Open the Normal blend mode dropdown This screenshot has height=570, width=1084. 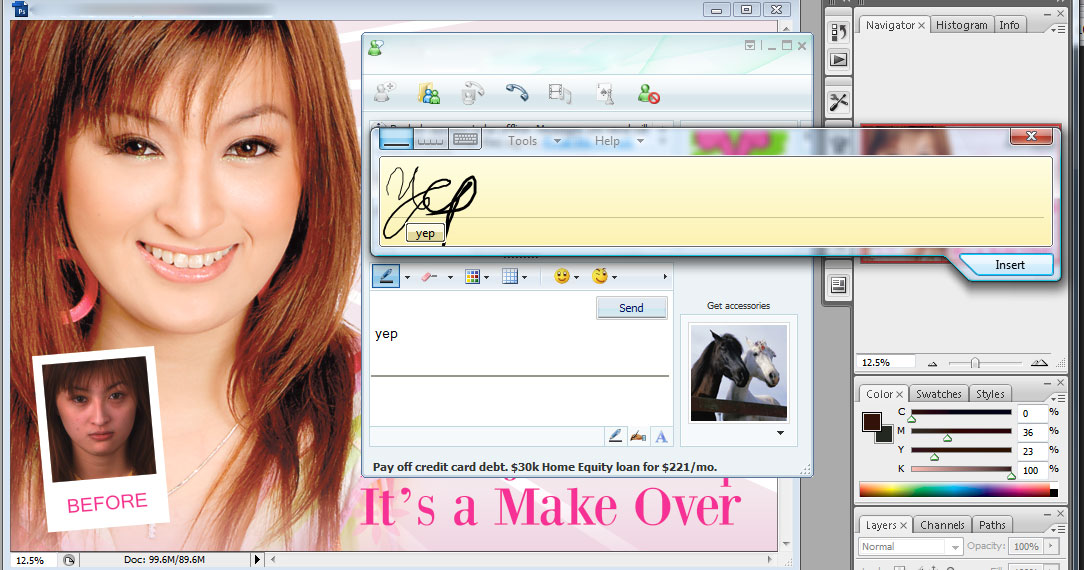(910, 547)
